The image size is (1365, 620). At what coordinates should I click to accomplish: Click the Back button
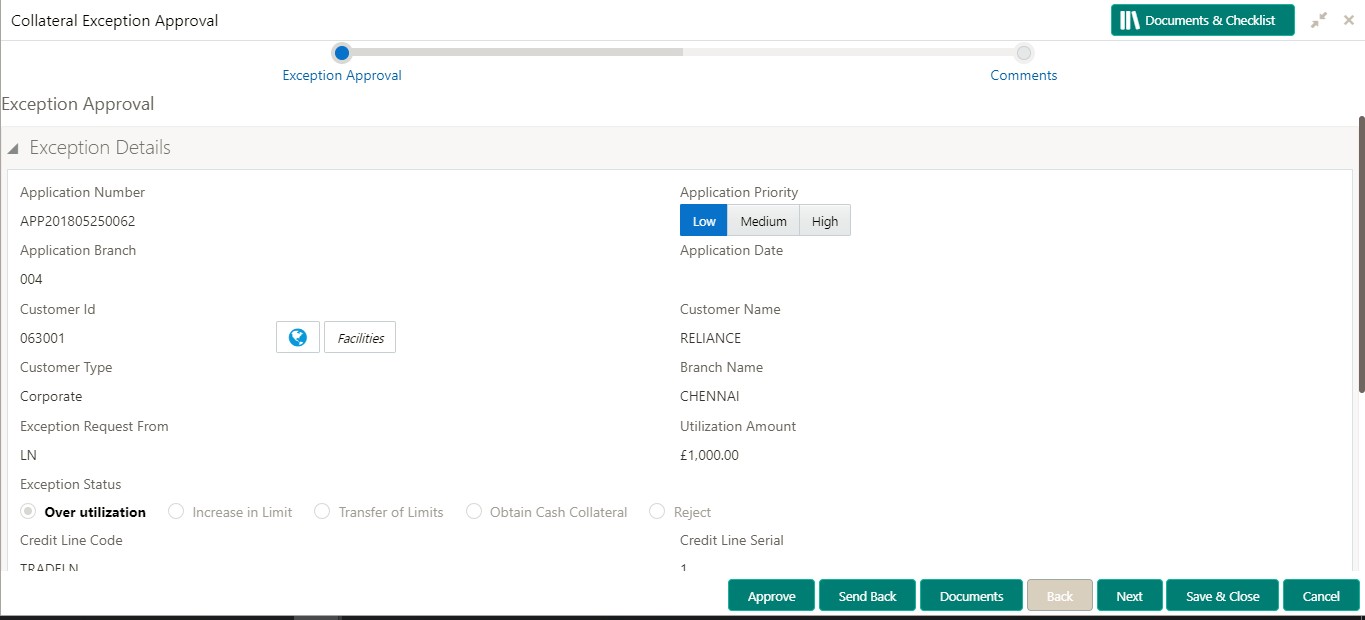point(1060,595)
